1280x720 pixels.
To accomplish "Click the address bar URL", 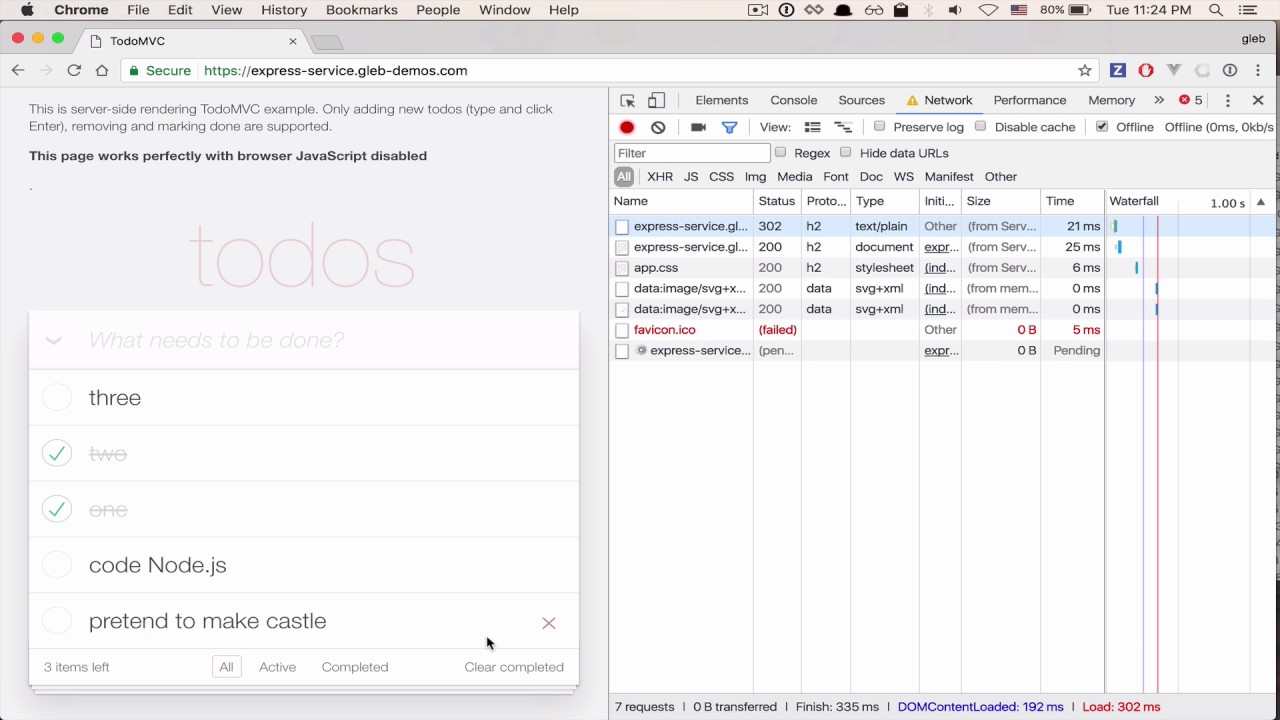I will pyautogui.click(x=335, y=71).
